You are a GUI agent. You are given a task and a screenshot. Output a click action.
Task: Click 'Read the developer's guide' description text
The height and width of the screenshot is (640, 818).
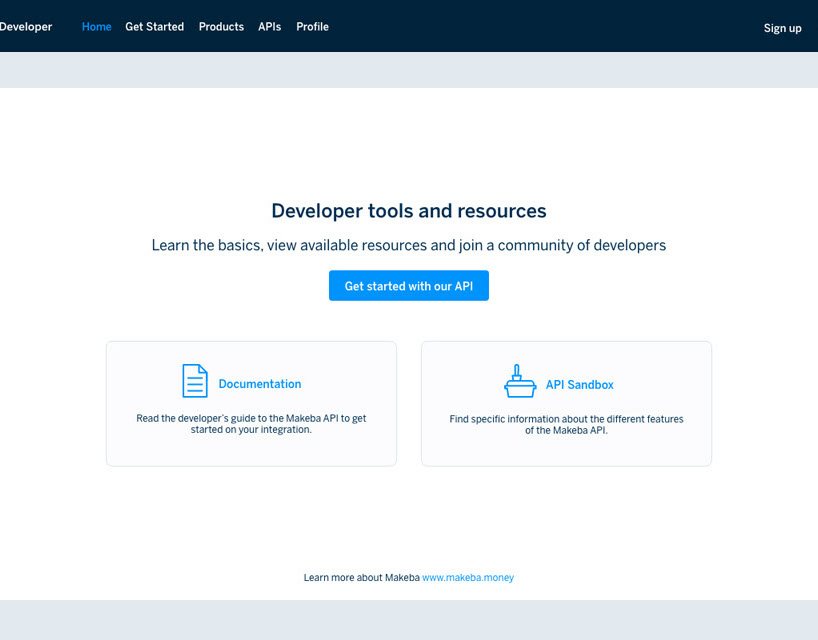point(251,424)
